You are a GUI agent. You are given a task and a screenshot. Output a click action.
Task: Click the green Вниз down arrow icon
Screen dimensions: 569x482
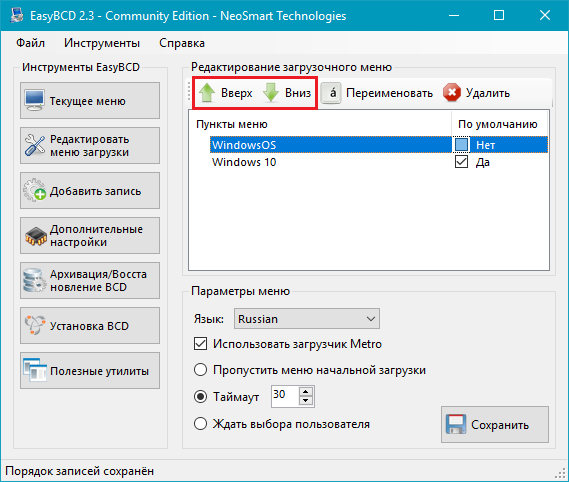(x=271, y=93)
